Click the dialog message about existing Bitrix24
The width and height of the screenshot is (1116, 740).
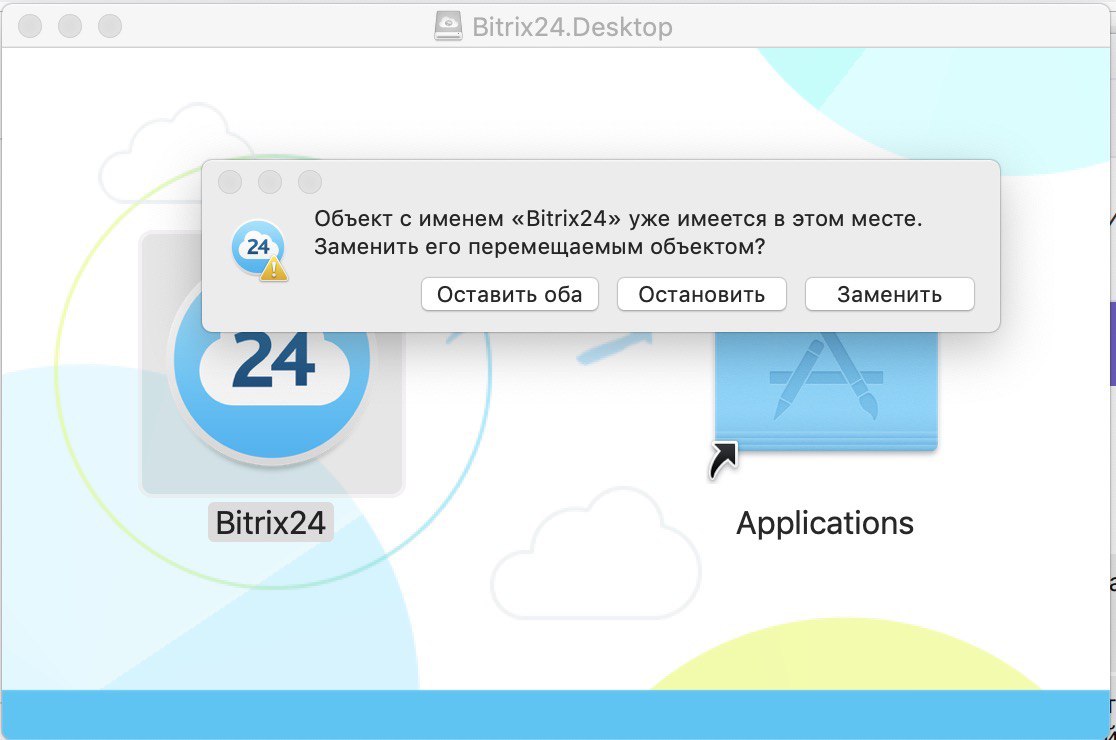tap(618, 233)
